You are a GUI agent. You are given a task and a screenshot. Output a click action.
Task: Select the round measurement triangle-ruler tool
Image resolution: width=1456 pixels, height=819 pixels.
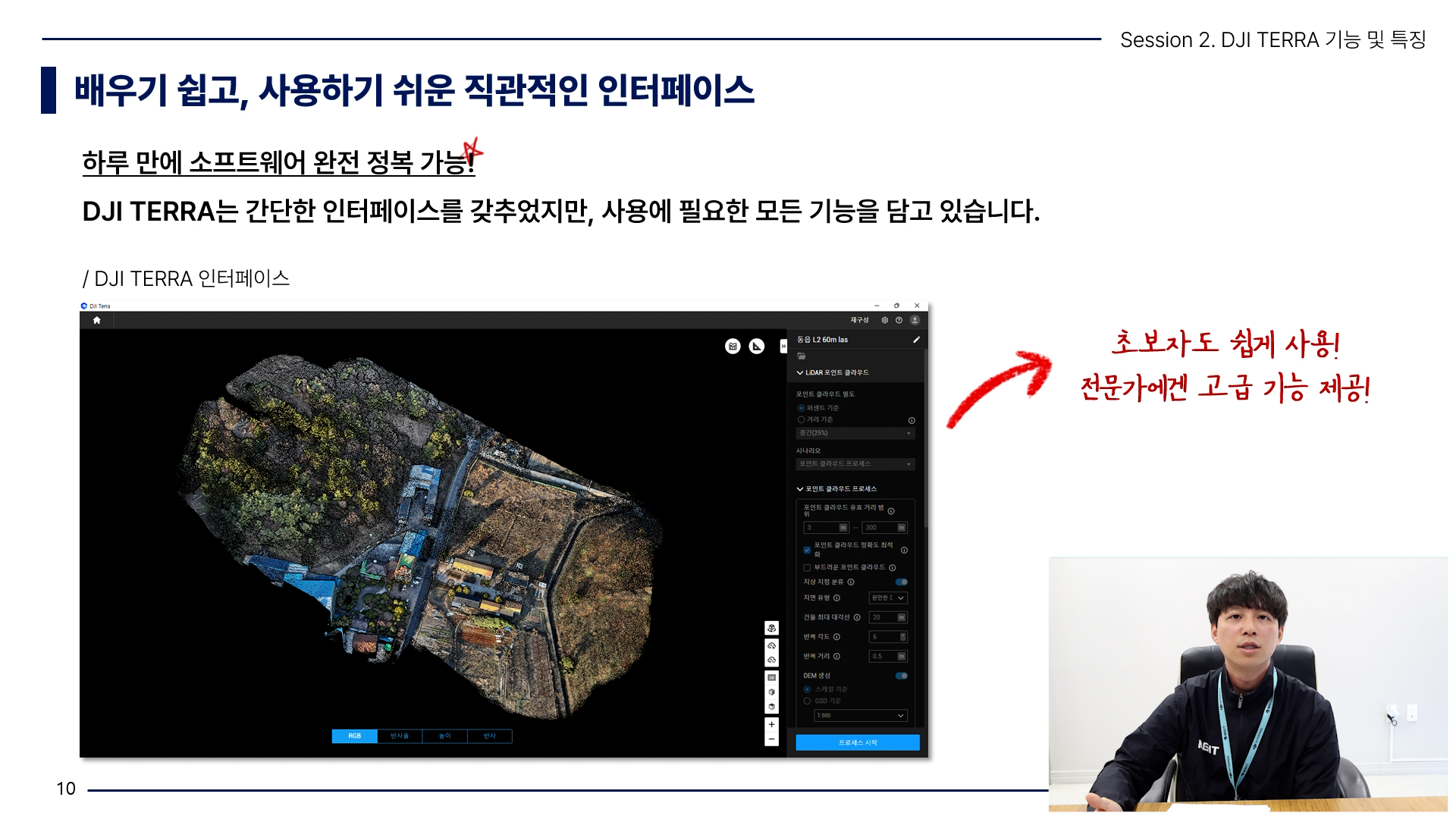click(x=757, y=347)
